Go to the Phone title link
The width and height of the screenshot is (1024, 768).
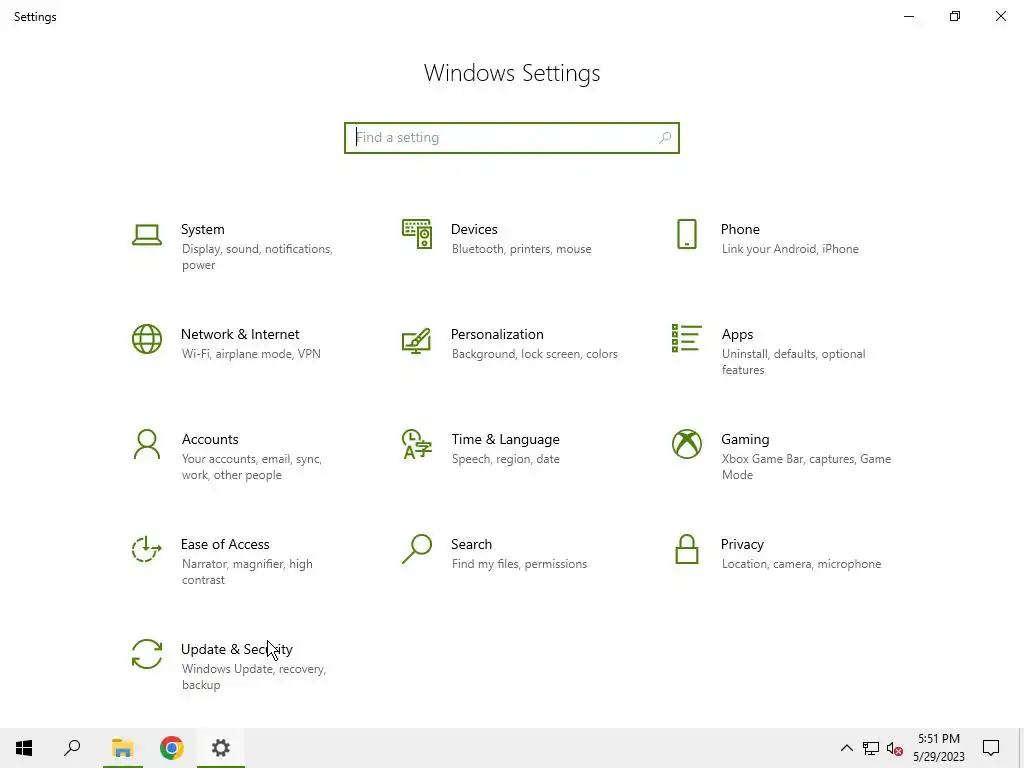tap(740, 229)
